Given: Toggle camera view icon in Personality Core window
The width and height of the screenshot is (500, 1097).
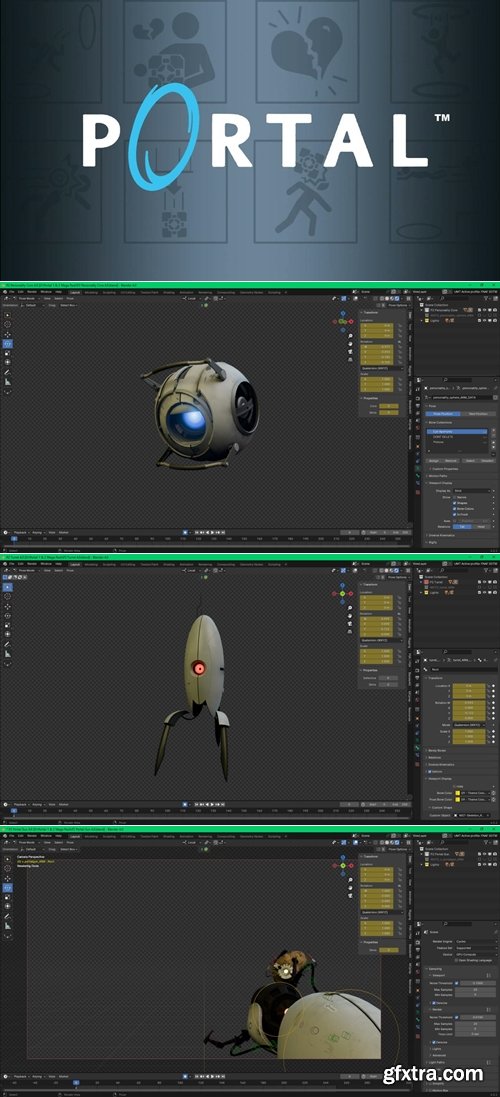Looking at the screenshot, I should pos(350,353).
